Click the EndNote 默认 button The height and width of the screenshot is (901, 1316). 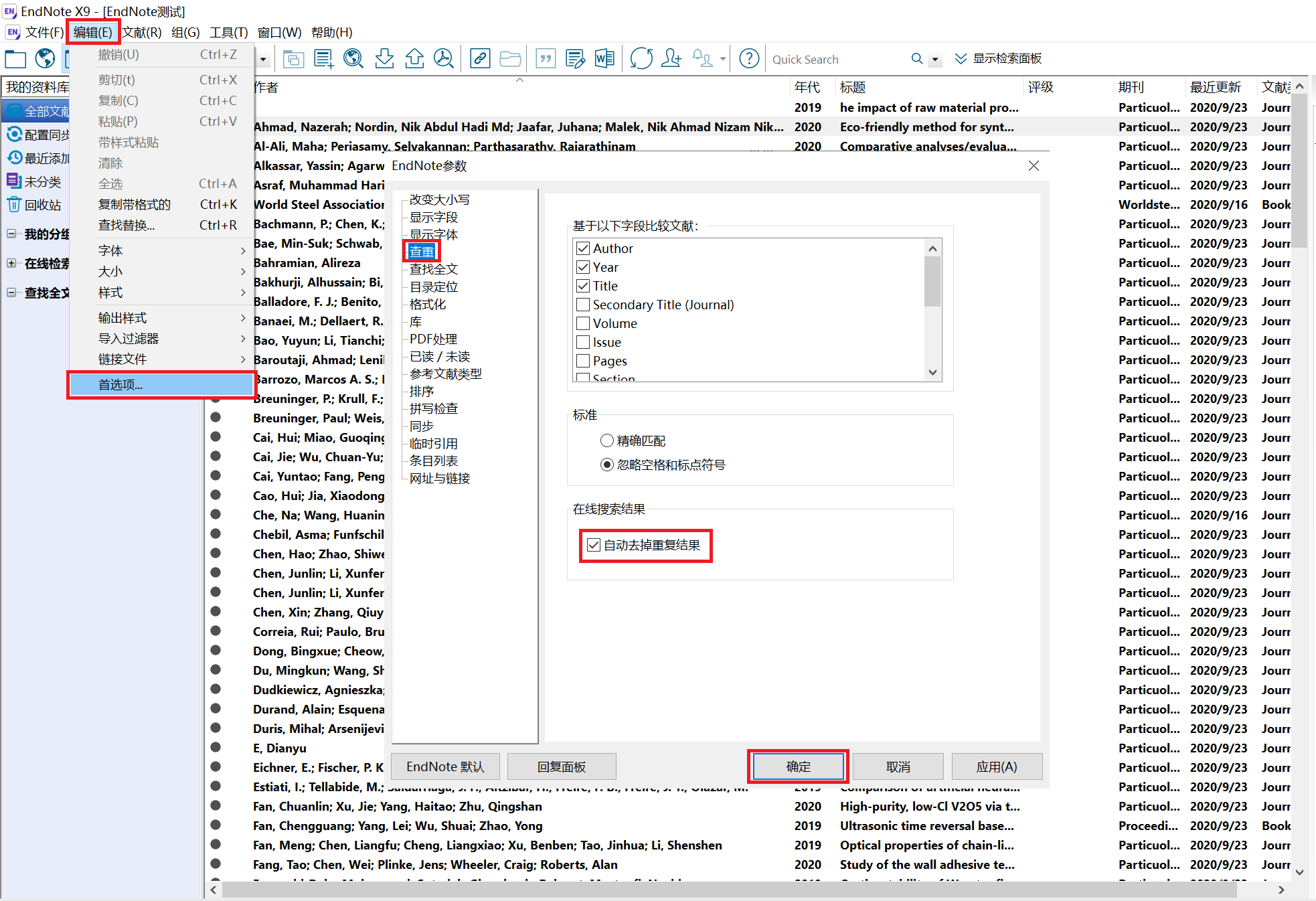tap(445, 766)
